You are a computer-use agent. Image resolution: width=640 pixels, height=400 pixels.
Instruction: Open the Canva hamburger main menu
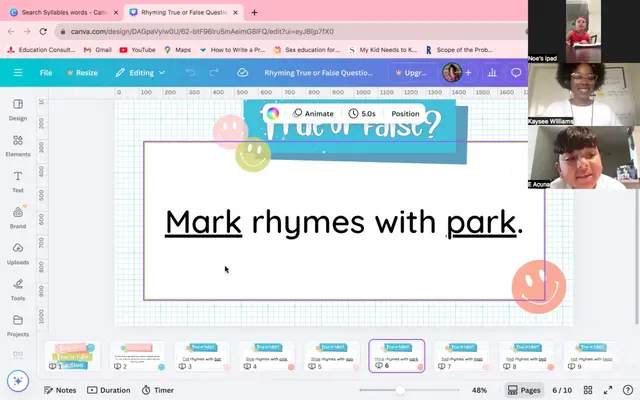[x=18, y=73]
